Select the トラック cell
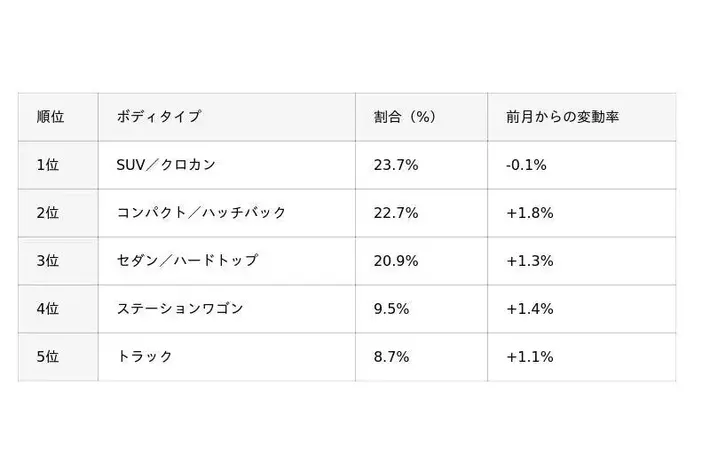The image size is (710, 474). [x=145, y=357]
